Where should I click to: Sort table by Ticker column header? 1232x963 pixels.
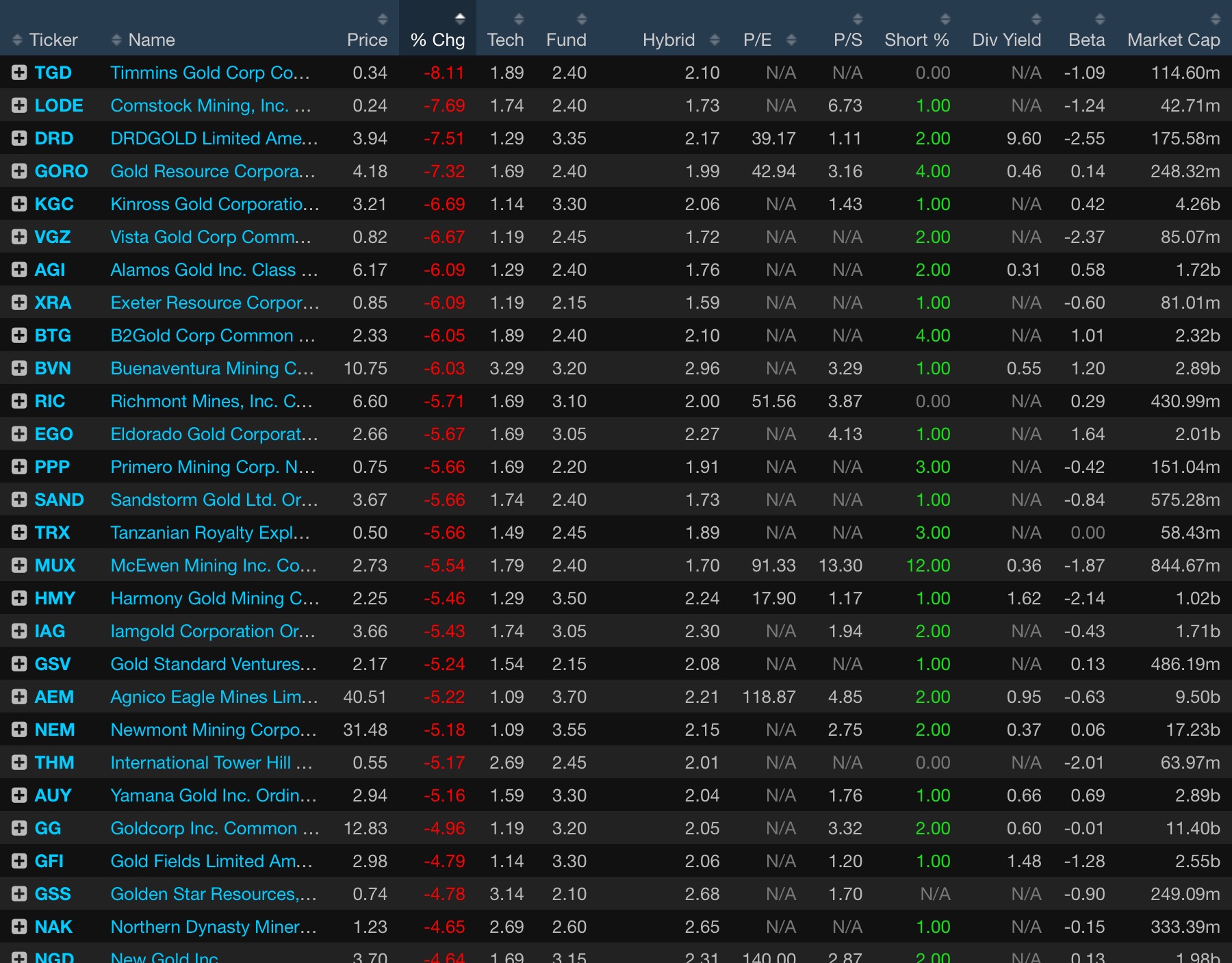click(x=53, y=40)
